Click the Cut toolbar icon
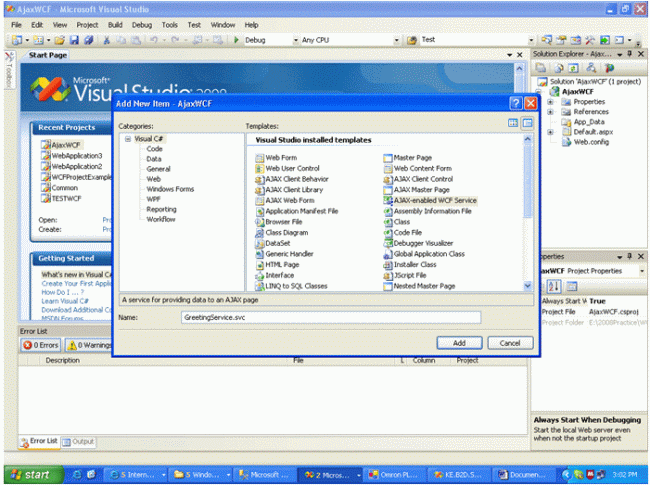This screenshot has height=485, width=650. [x=107, y=40]
